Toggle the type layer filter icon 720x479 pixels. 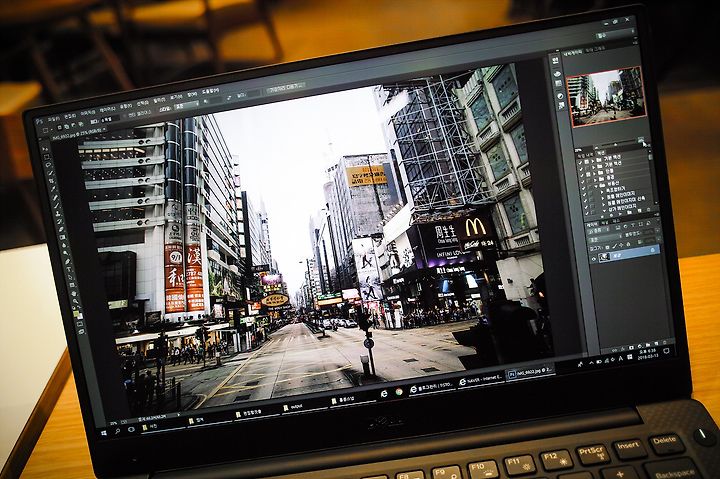633,225
